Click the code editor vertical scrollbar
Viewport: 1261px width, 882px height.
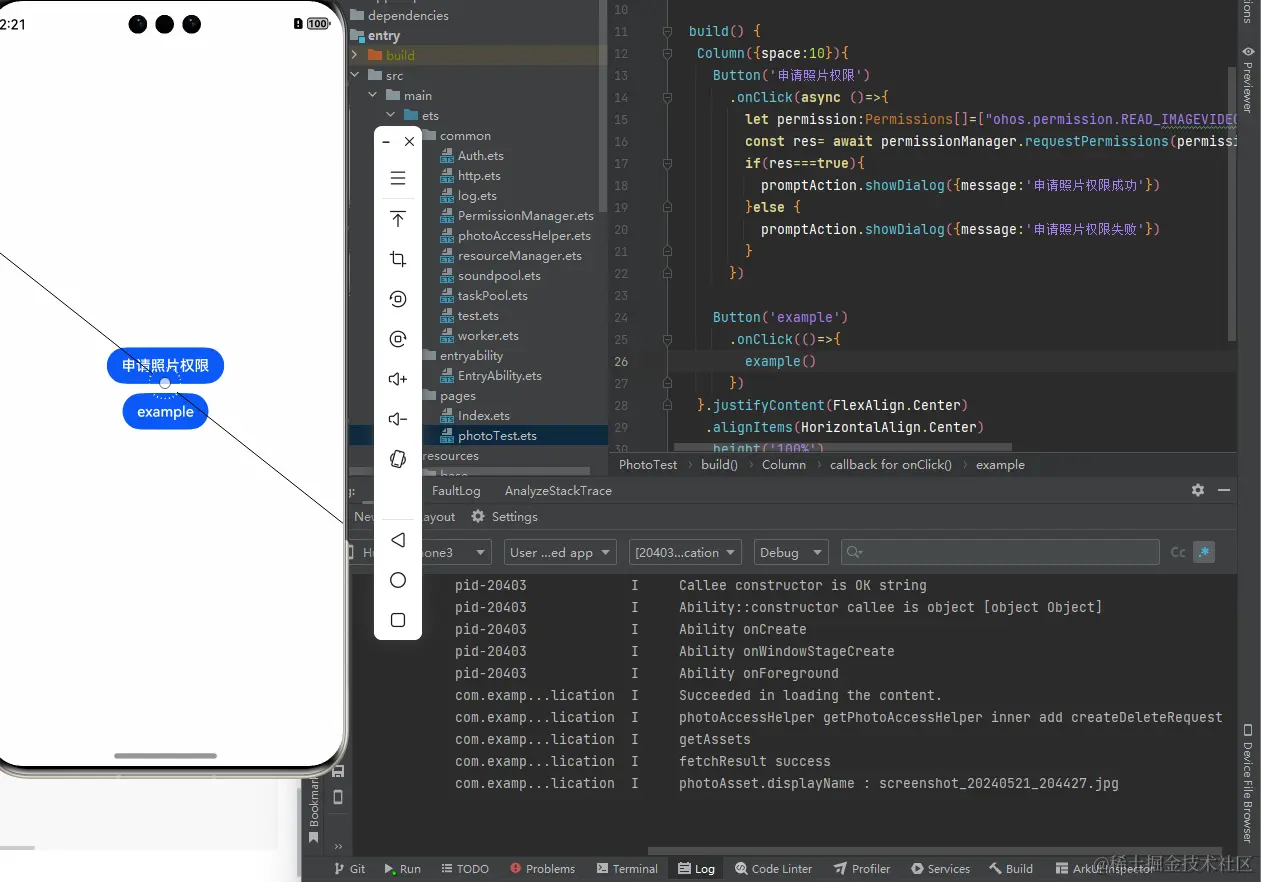click(1232, 205)
